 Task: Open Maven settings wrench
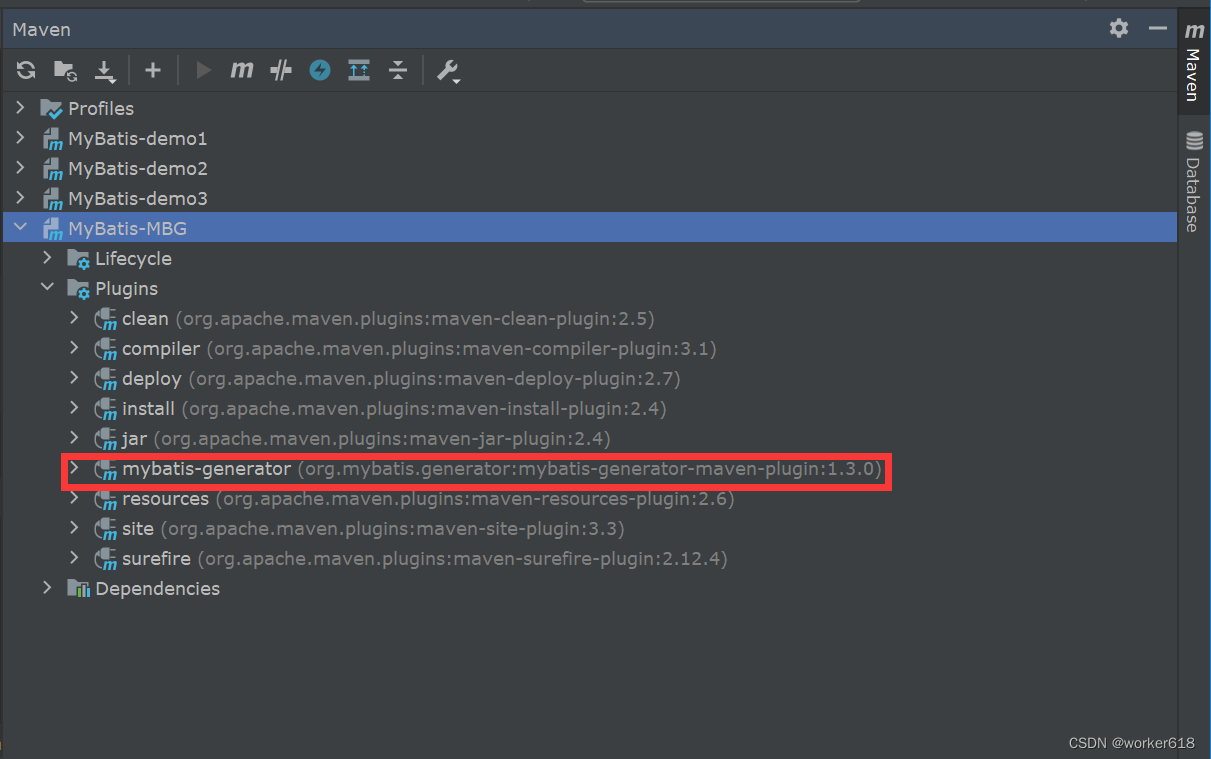[448, 70]
